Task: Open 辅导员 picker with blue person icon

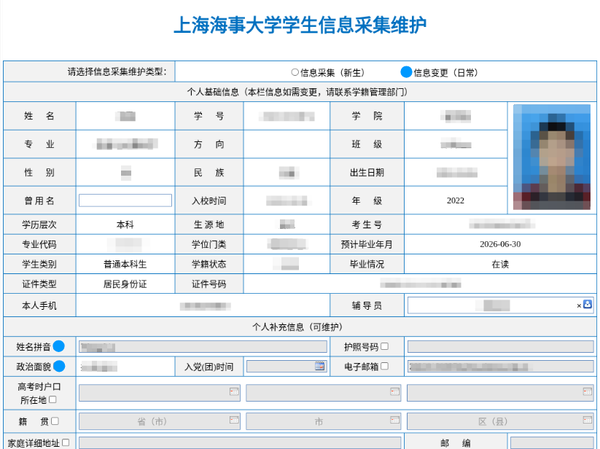Action: coord(588,304)
